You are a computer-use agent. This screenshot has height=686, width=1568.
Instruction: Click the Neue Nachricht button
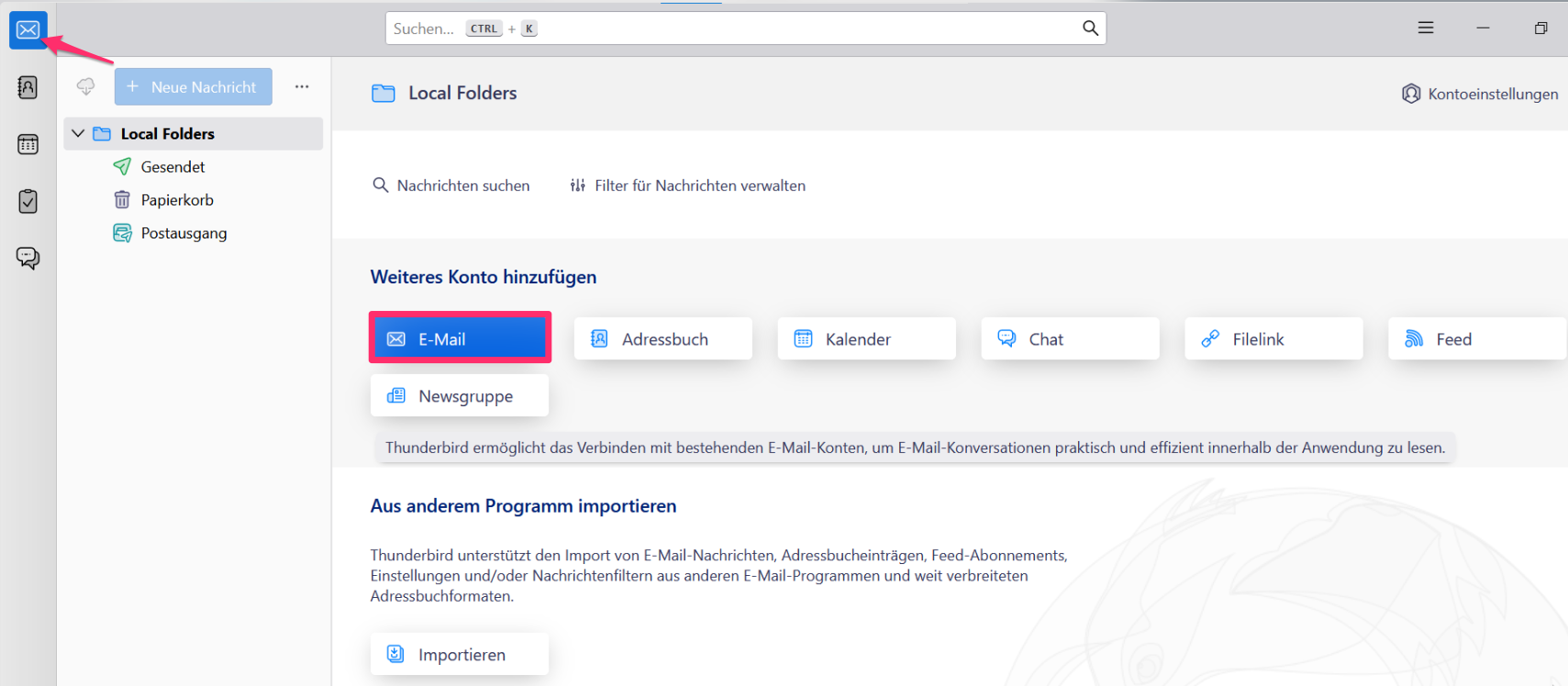[194, 87]
